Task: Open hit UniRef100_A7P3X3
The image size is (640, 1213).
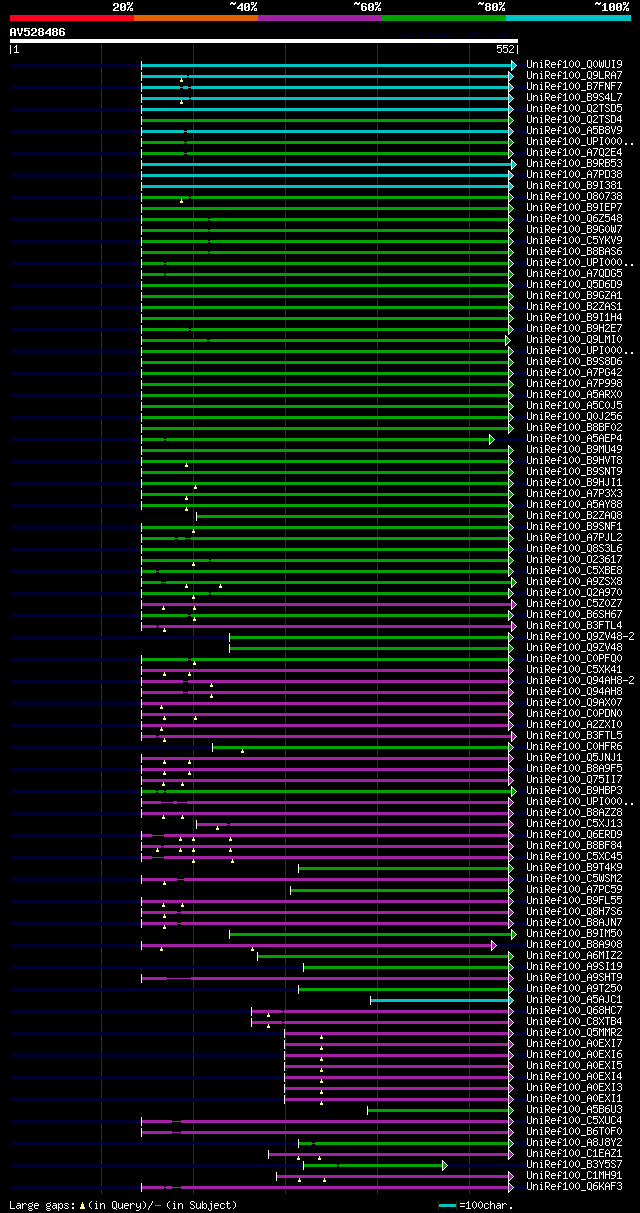Action: pos(575,494)
